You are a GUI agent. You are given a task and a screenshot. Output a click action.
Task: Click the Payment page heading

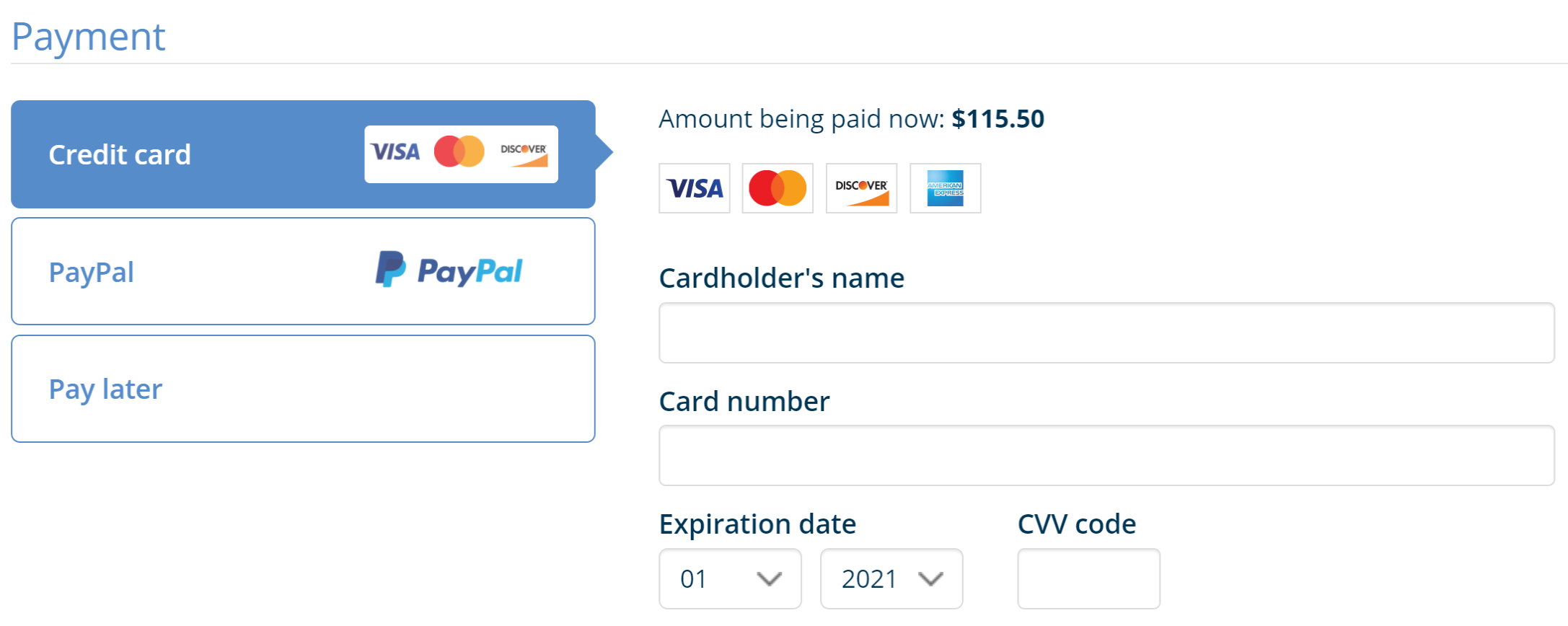point(89,38)
